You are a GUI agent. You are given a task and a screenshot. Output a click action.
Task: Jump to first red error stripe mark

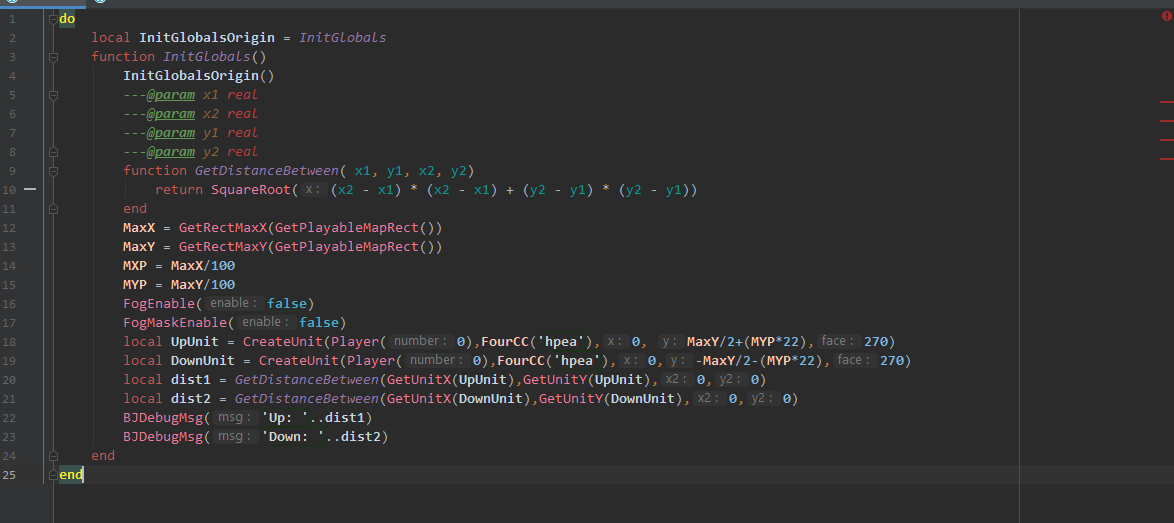(1166, 101)
